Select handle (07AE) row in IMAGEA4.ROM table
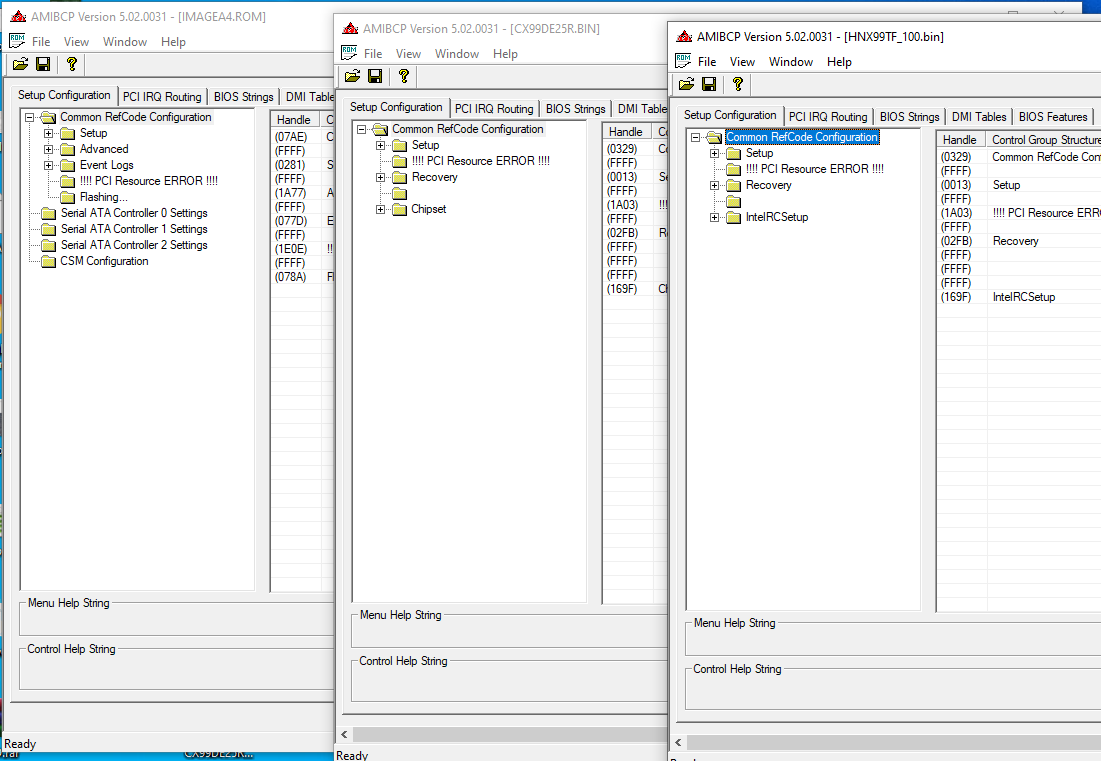Viewport: 1101px width, 761px height. [x=303, y=137]
